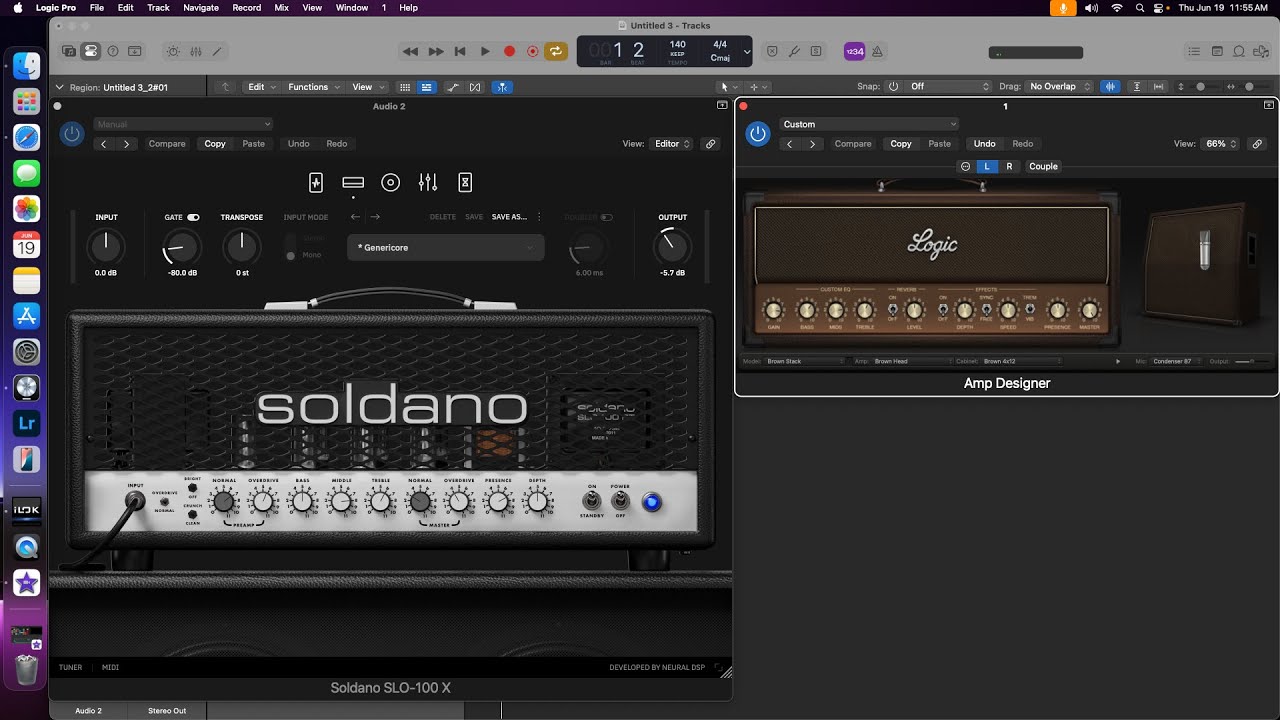Toggle Cycle mode in the transport
1280x720 pixels.
556,51
